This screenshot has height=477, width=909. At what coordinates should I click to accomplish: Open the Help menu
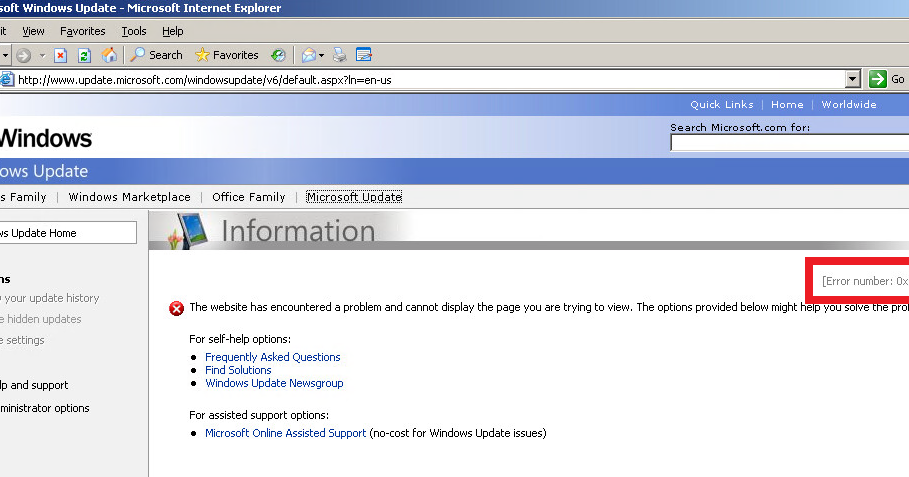coord(173,31)
